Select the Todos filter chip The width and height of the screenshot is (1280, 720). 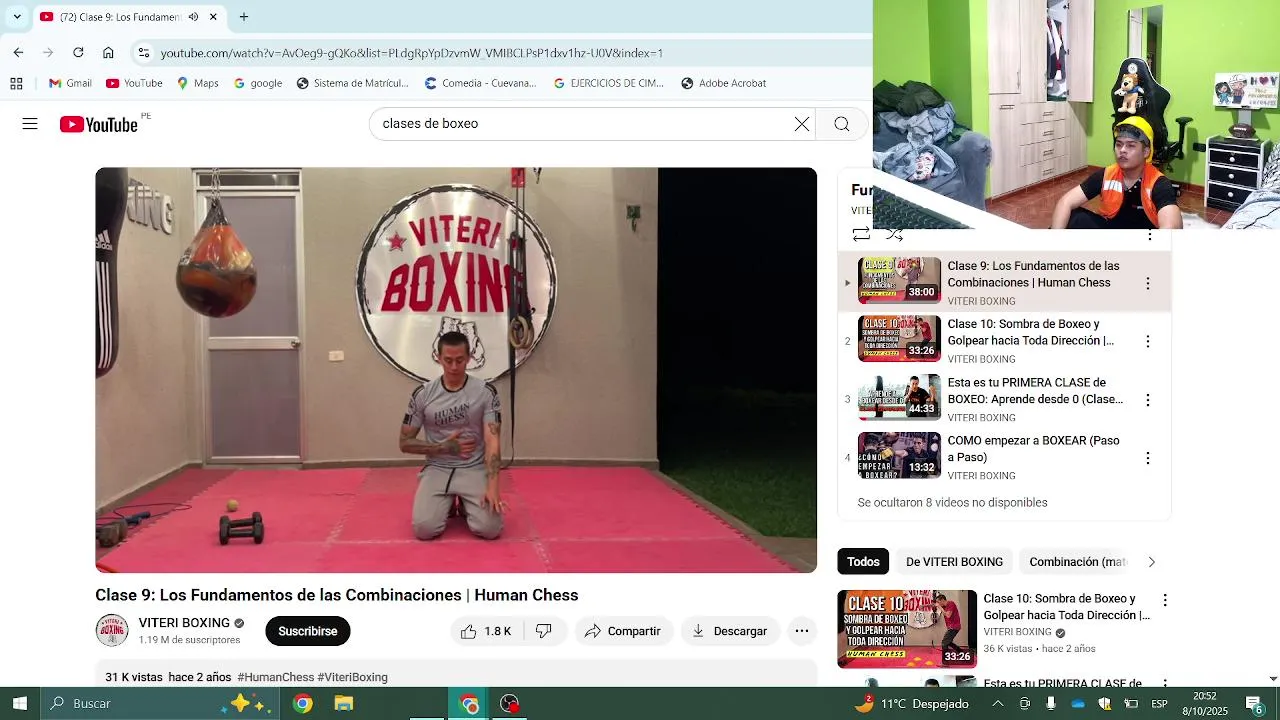[x=863, y=562]
